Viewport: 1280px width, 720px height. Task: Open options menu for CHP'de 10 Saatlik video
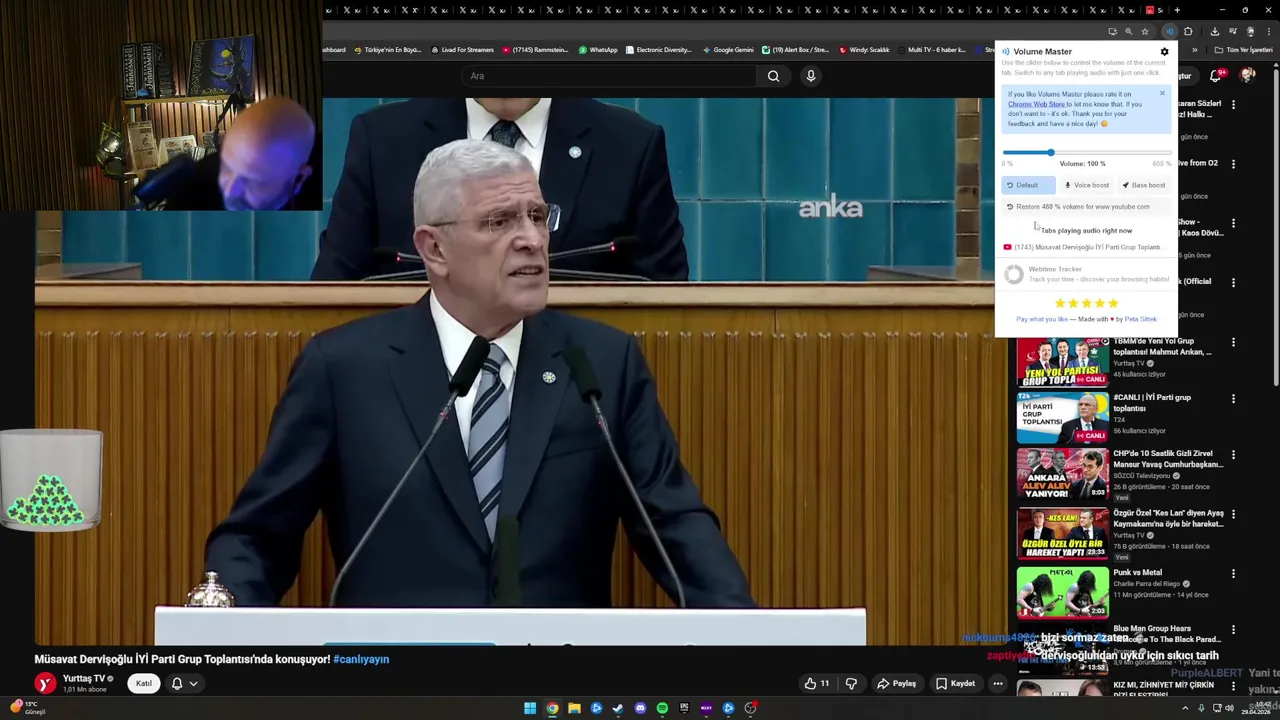pos(1233,455)
